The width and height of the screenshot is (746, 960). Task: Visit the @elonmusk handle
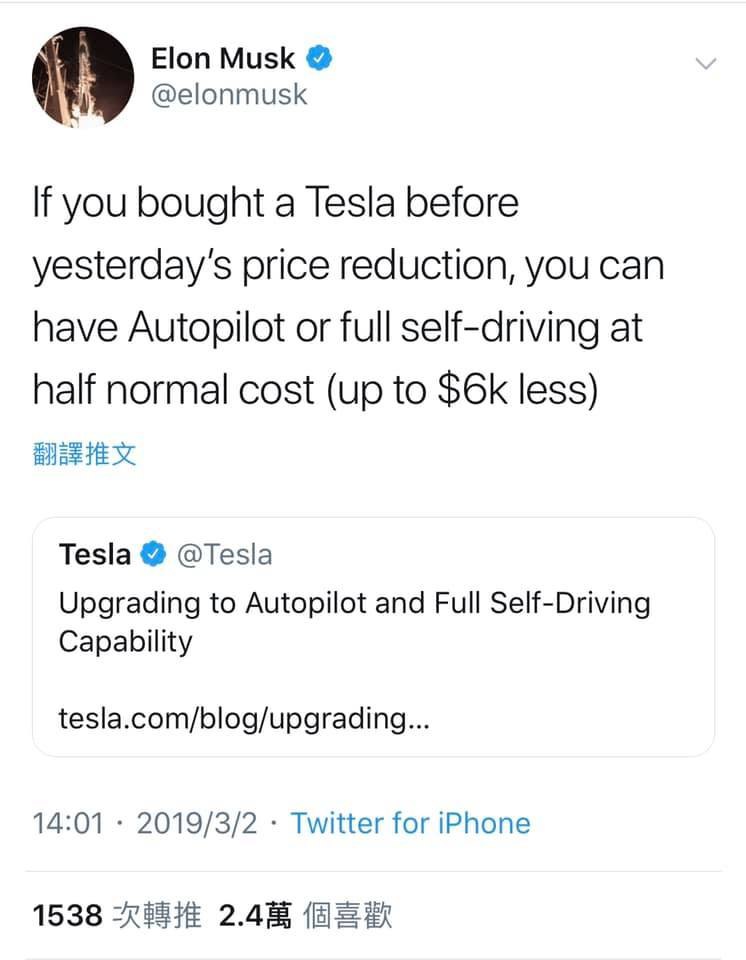pyautogui.click(x=229, y=95)
